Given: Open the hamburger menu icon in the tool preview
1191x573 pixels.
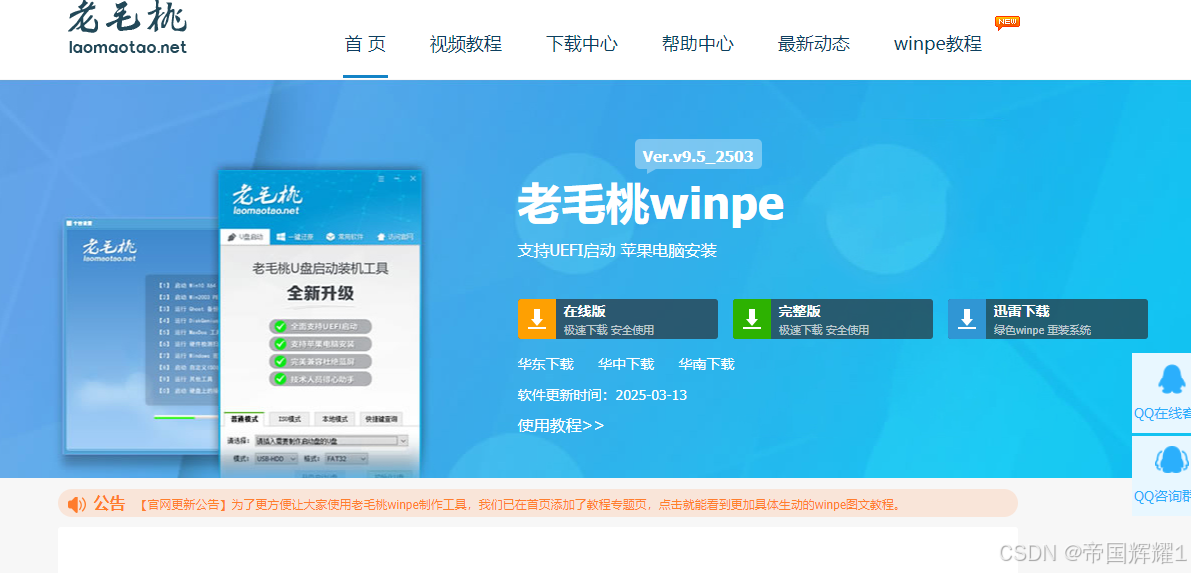Looking at the screenshot, I should (x=381, y=179).
